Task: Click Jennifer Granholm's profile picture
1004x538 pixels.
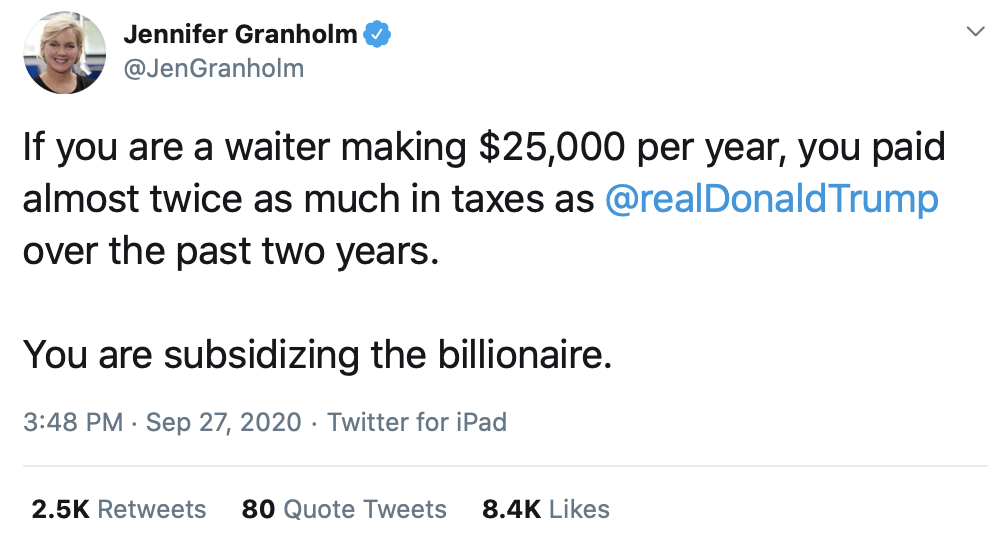Action: [64, 53]
